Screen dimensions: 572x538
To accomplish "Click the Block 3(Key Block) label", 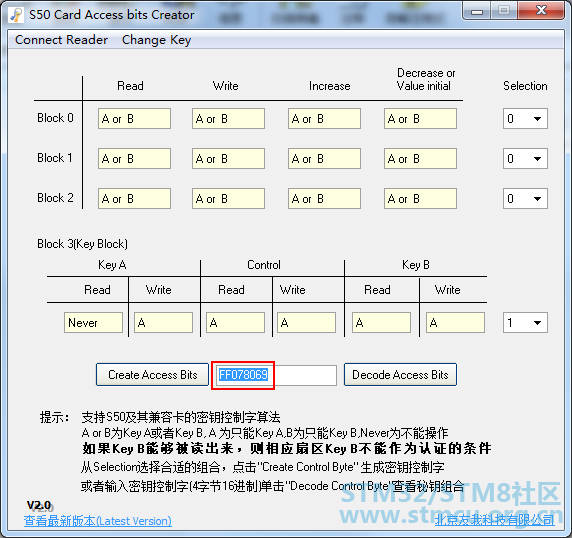I will [x=82, y=244].
